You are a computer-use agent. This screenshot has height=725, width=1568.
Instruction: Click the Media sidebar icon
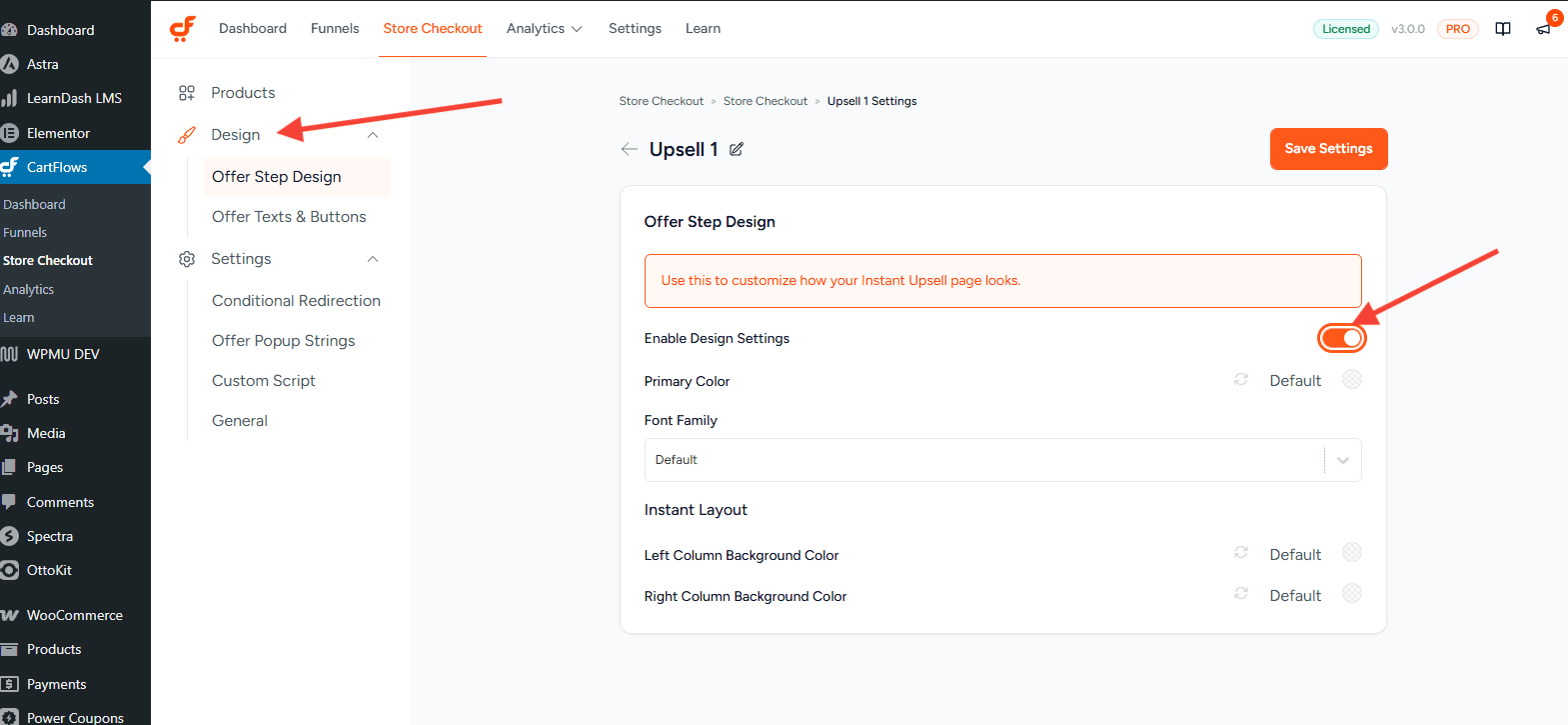pos(9,433)
